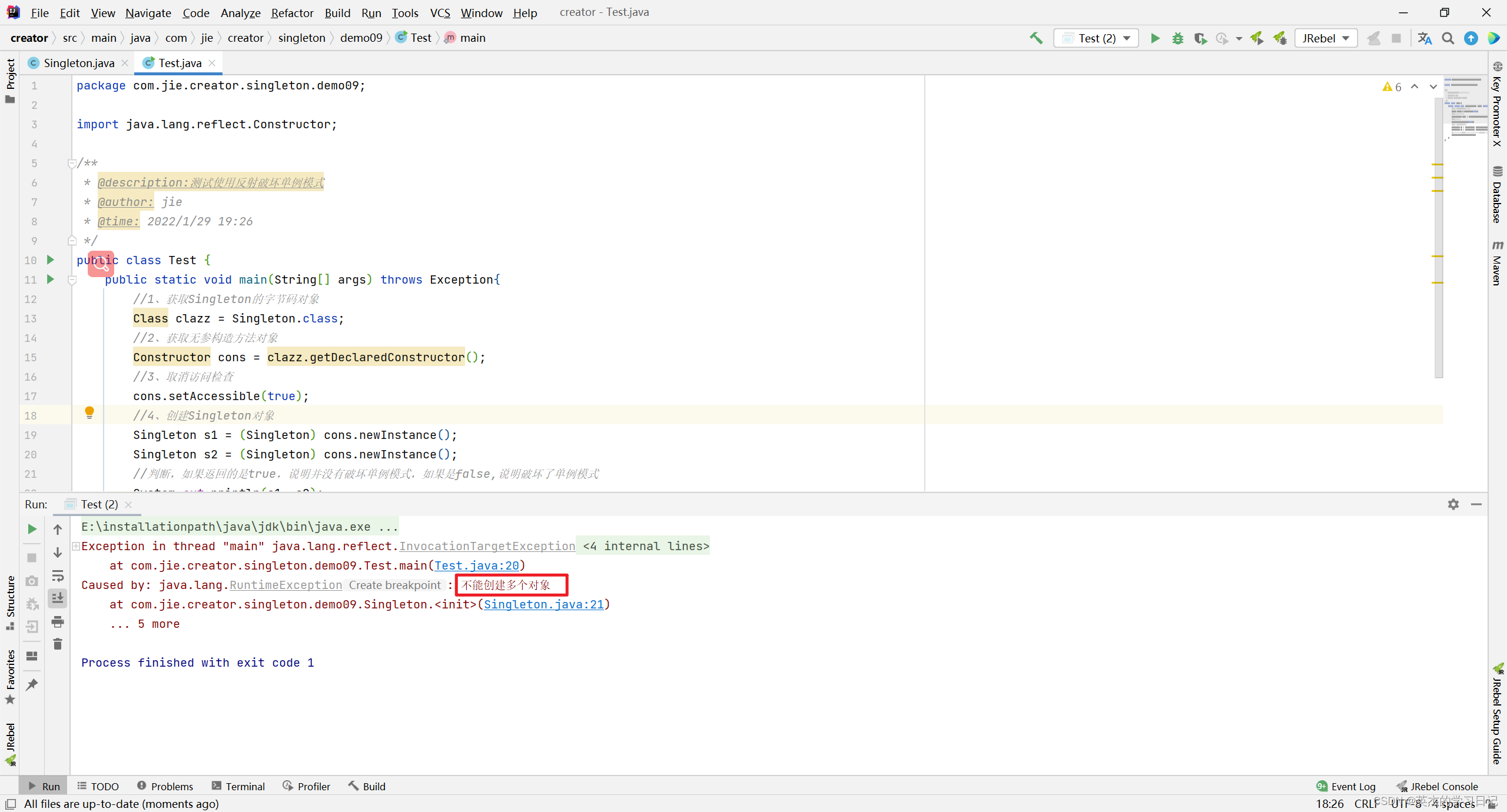Click the Test.java:20 link
Screen dimensions: 1507x812
coord(477,565)
